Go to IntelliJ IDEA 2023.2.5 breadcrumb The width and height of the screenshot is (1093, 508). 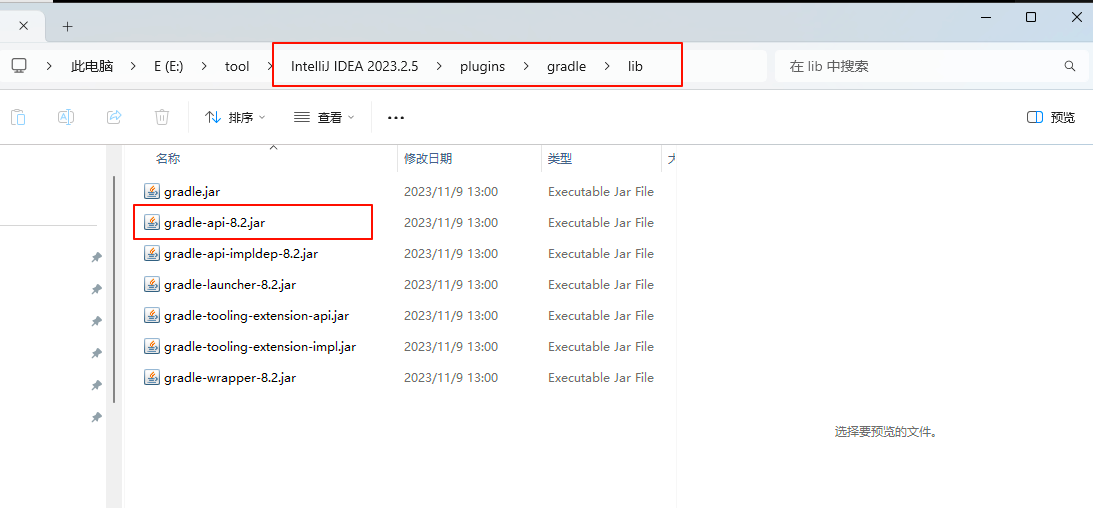click(354, 67)
